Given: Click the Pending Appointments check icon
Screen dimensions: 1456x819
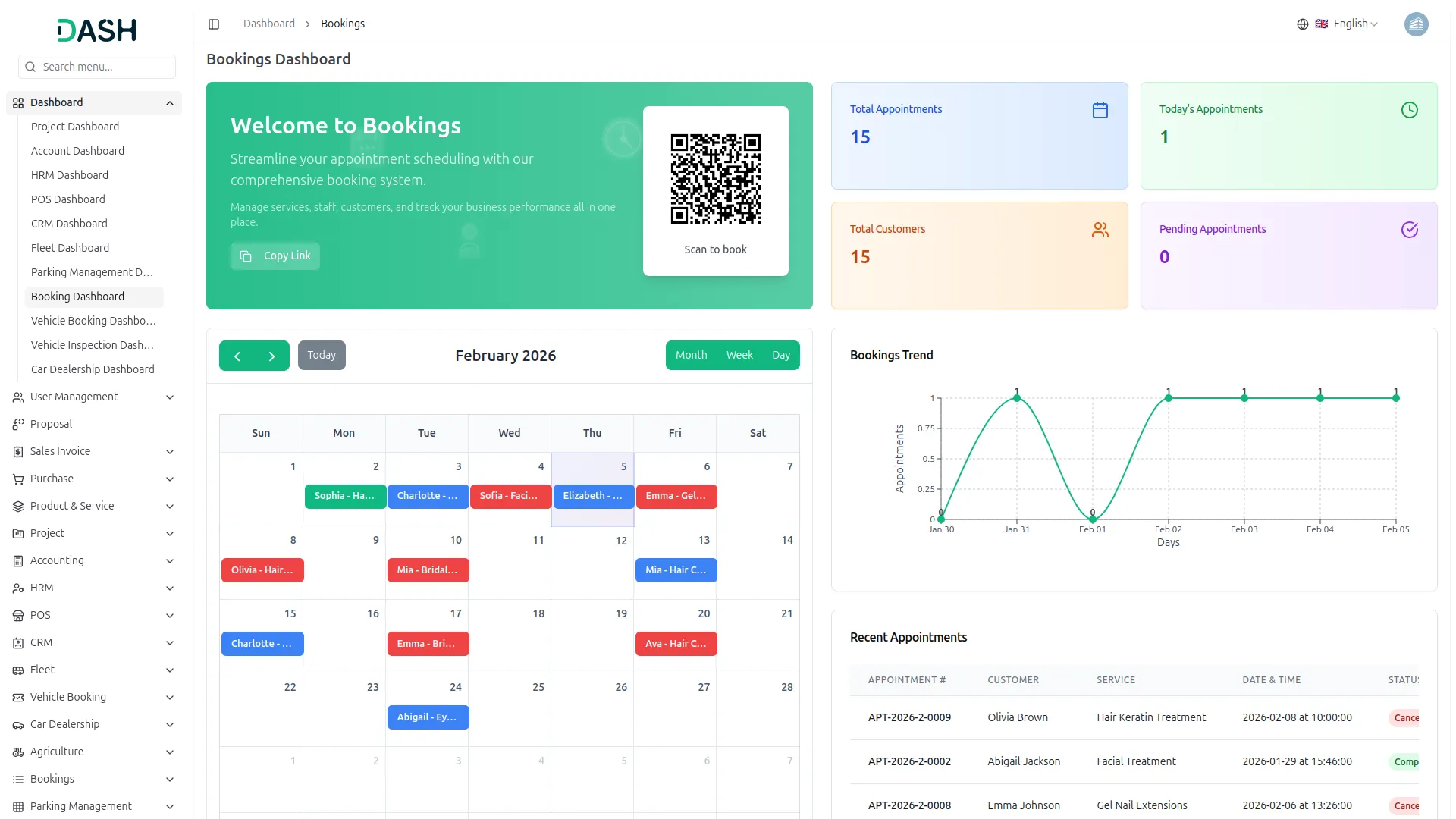Looking at the screenshot, I should pyautogui.click(x=1409, y=231).
